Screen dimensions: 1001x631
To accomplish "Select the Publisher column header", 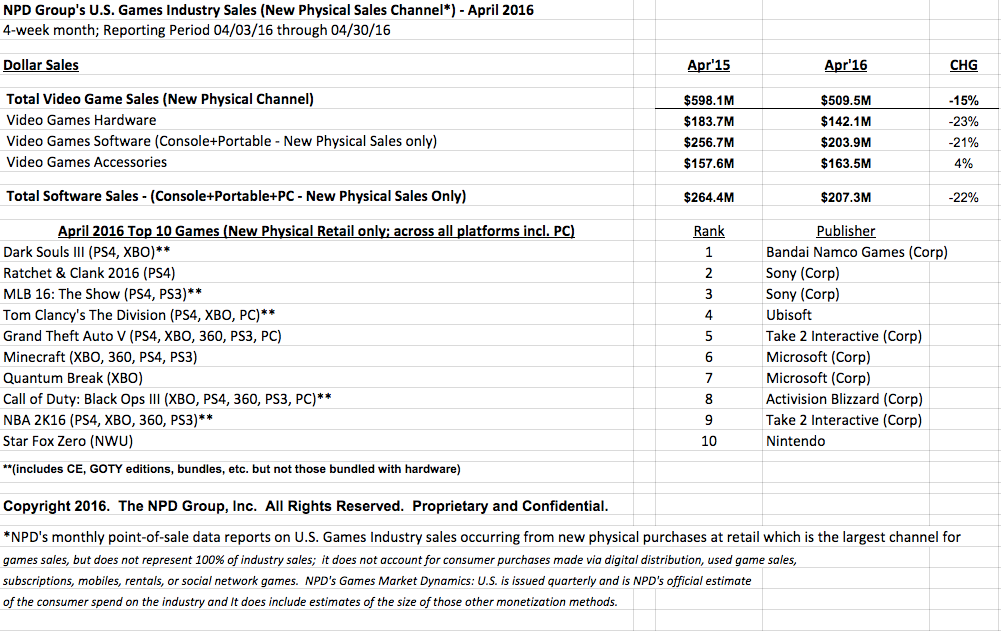I will click(x=846, y=231).
